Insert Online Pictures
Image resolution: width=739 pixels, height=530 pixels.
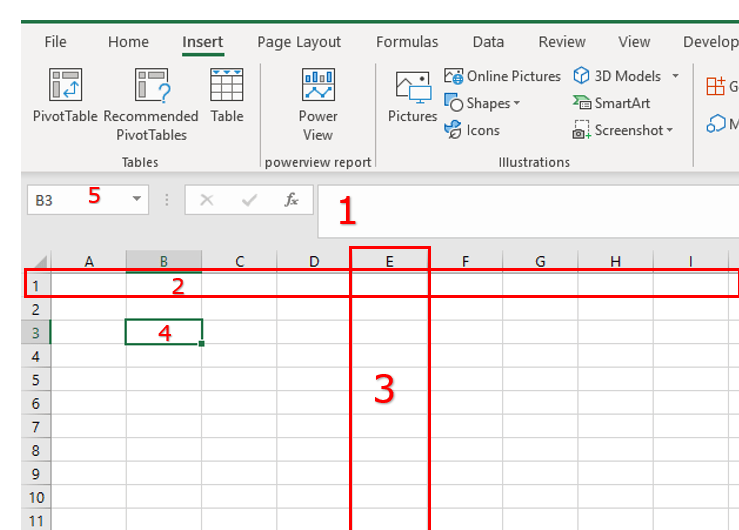click(502, 76)
